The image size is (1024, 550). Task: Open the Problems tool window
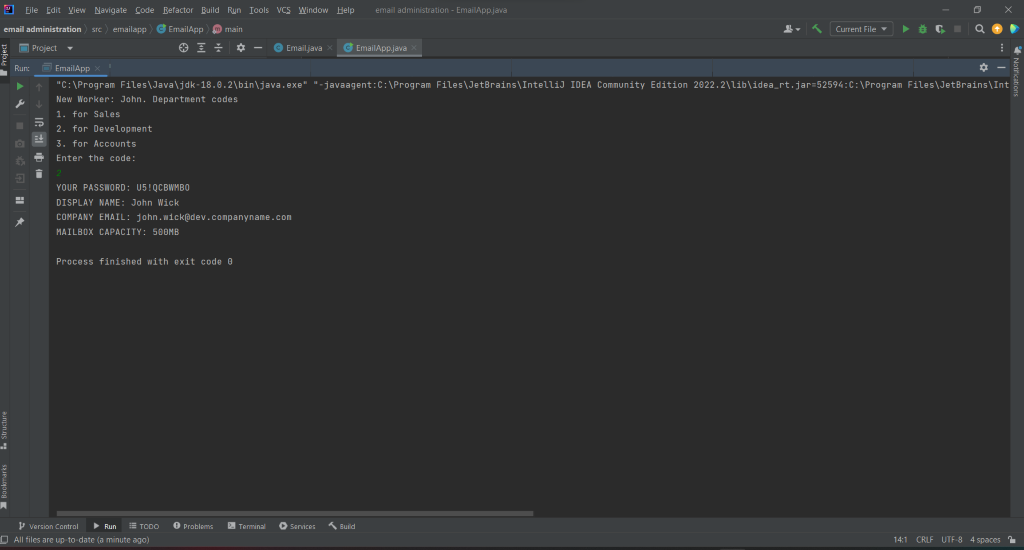click(x=193, y=526)
